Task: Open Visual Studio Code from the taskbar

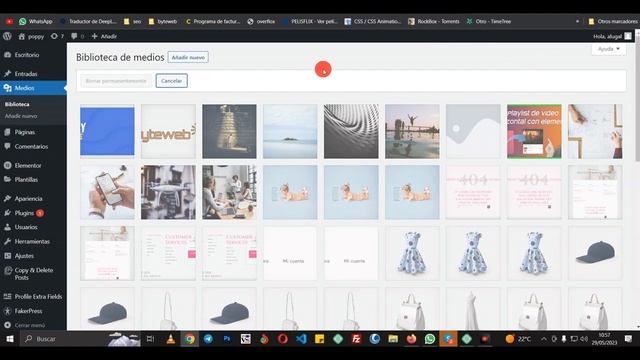Action: pyautogui.click(x=301, y=339)
